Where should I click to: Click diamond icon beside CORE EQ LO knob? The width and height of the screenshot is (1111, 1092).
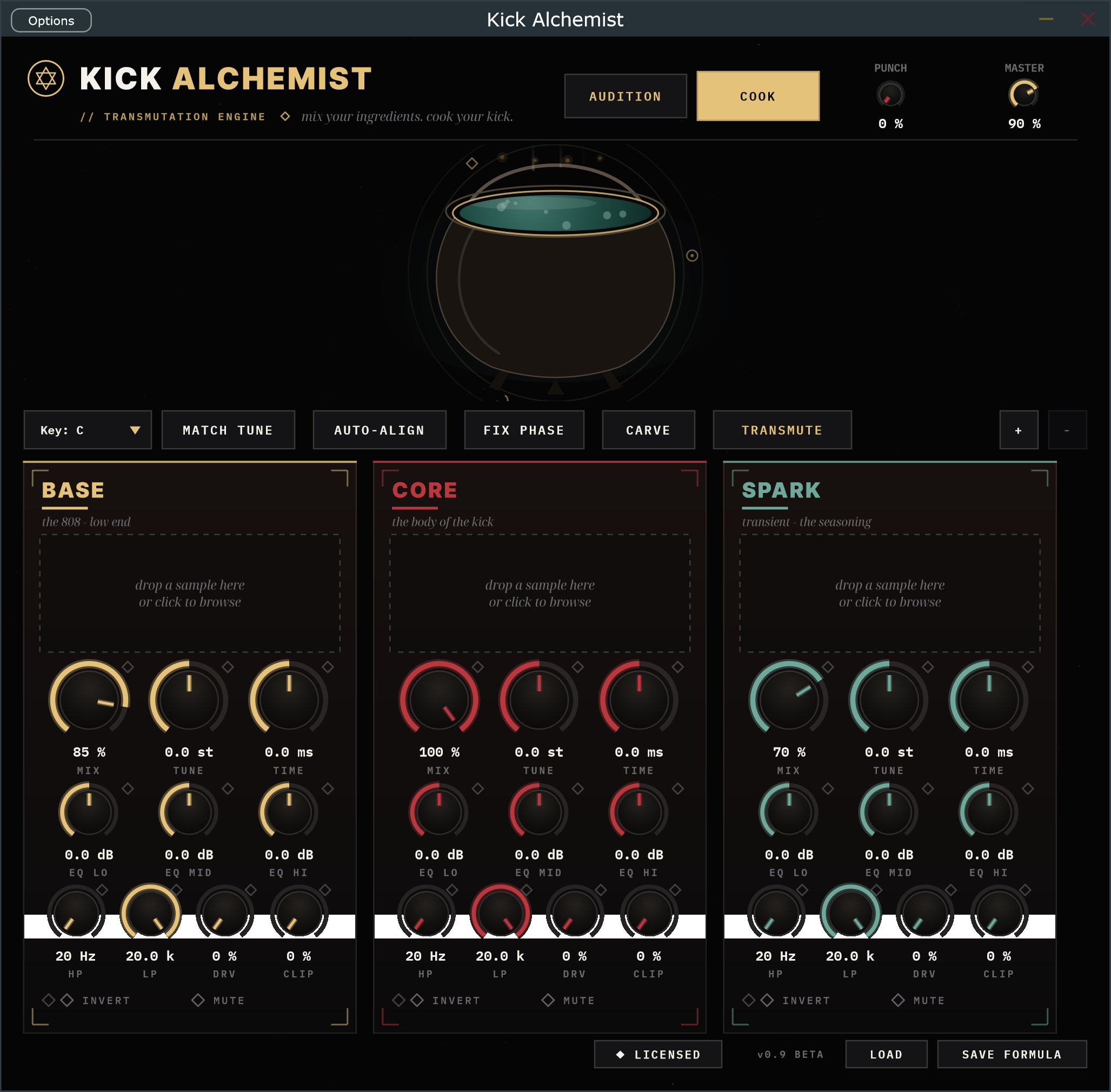pos(478,789)
